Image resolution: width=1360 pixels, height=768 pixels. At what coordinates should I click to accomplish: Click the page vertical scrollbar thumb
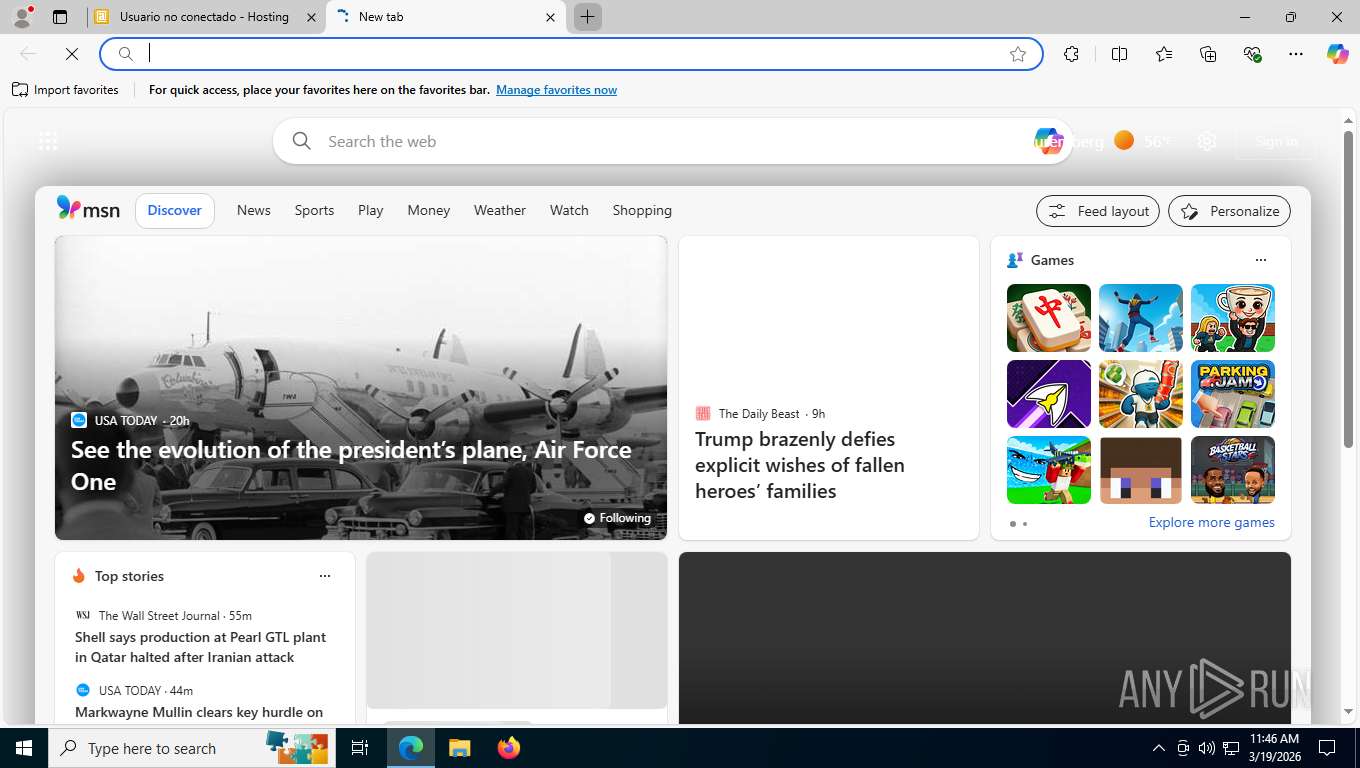(x=1348, y=288)
